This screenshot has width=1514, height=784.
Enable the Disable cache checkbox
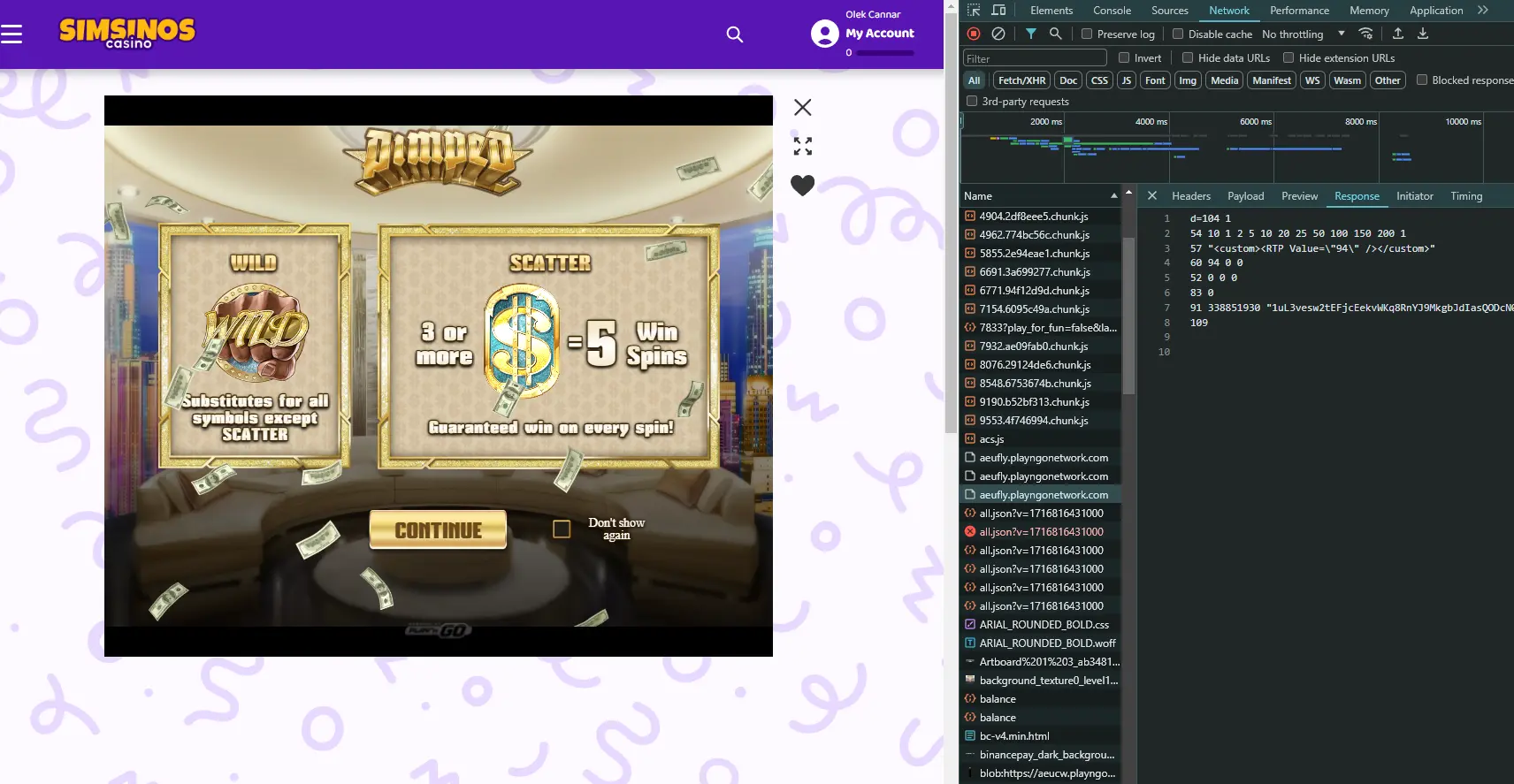1178,34
